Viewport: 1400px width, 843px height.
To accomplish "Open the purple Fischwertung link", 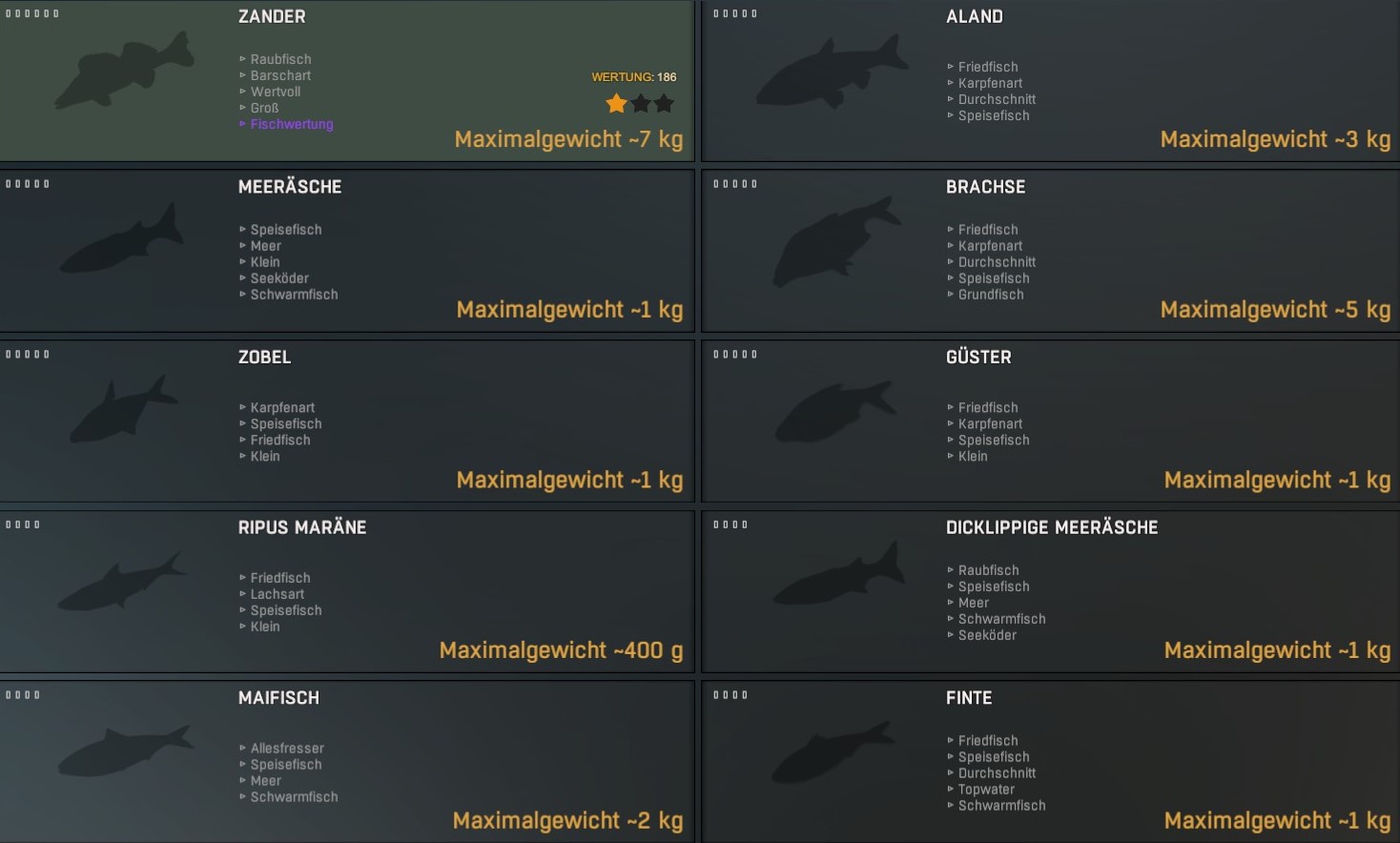I will coord(291,124).
